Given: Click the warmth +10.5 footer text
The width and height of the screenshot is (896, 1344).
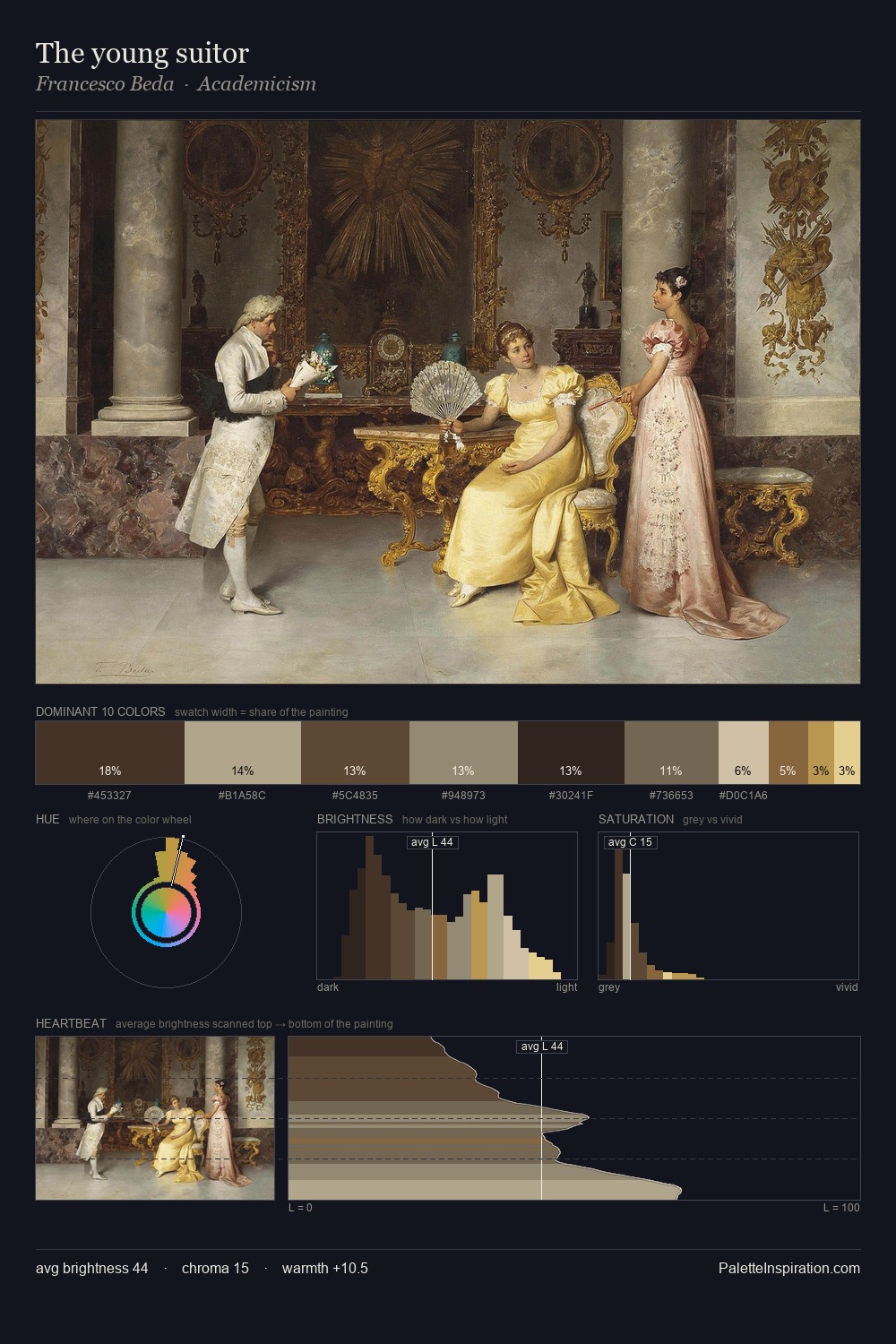Looking at the screenshot, I should (x=325, y=1269).
